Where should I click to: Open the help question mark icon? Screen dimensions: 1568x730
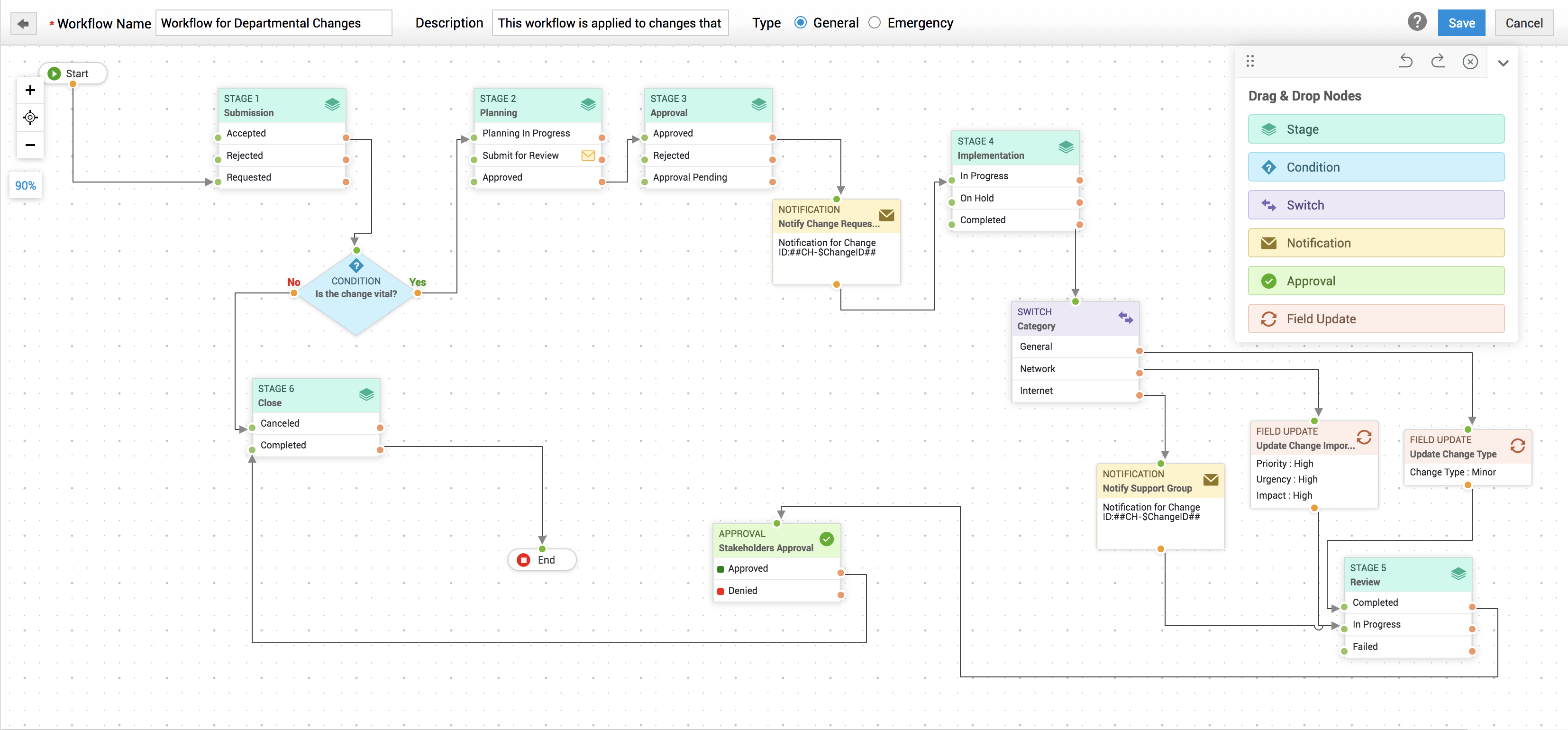click(x=1418, y=22)
